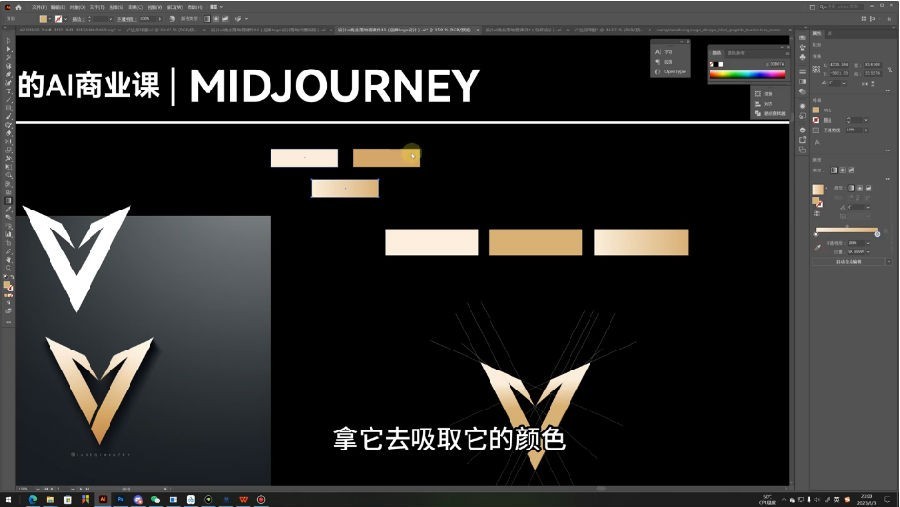Click the hex color value field in Color panel

click(x=776, y=64)
